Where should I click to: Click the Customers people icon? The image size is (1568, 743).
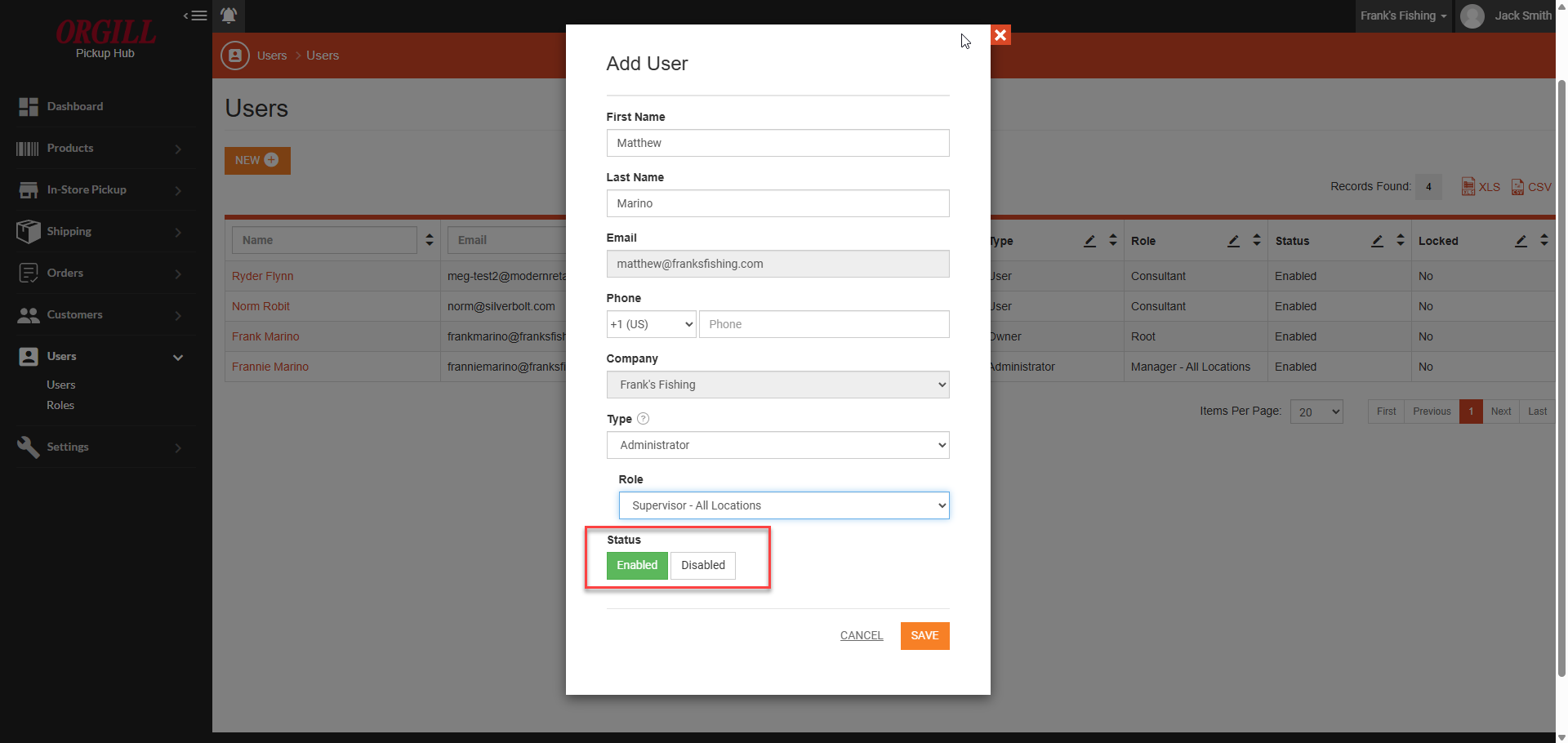pyautogui.click(x=29, y=315)
